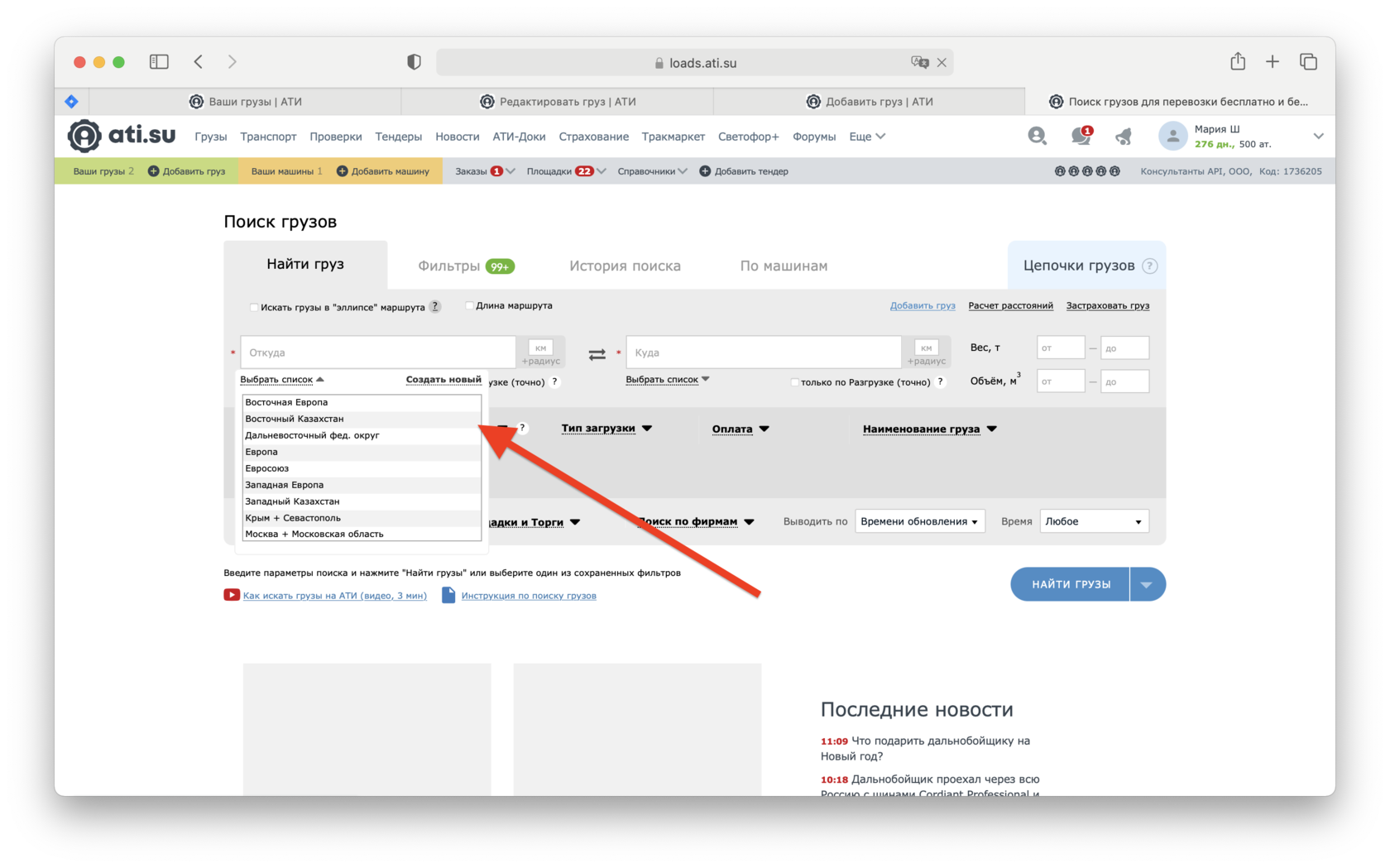Switch to the Ваши грузы | АТИ browser tab
1390x868 pixels.
click(x=246, y=102)
